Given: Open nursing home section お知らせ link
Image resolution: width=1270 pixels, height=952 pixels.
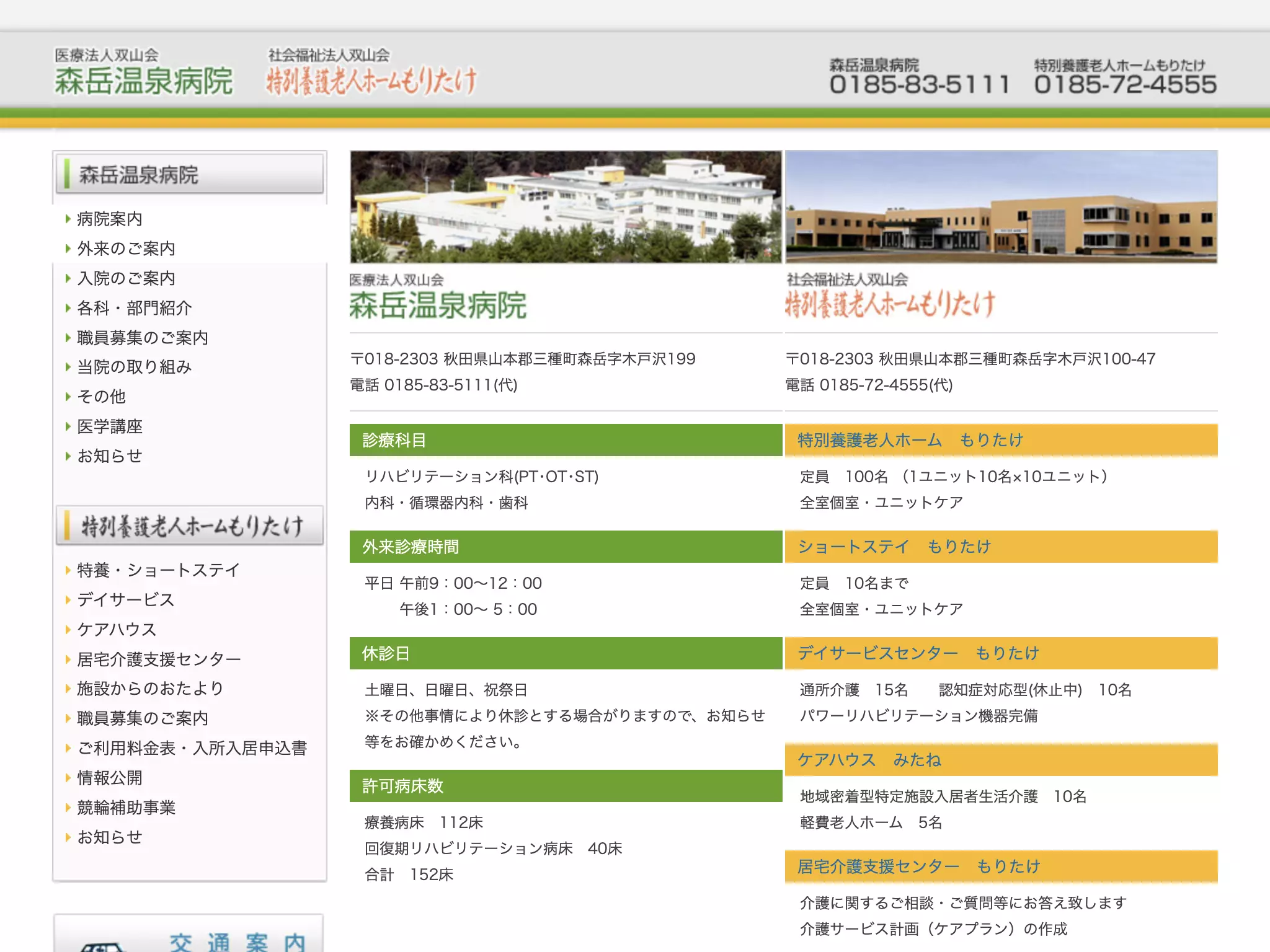Looking at the screenshot, I should (x=109, y=837).
